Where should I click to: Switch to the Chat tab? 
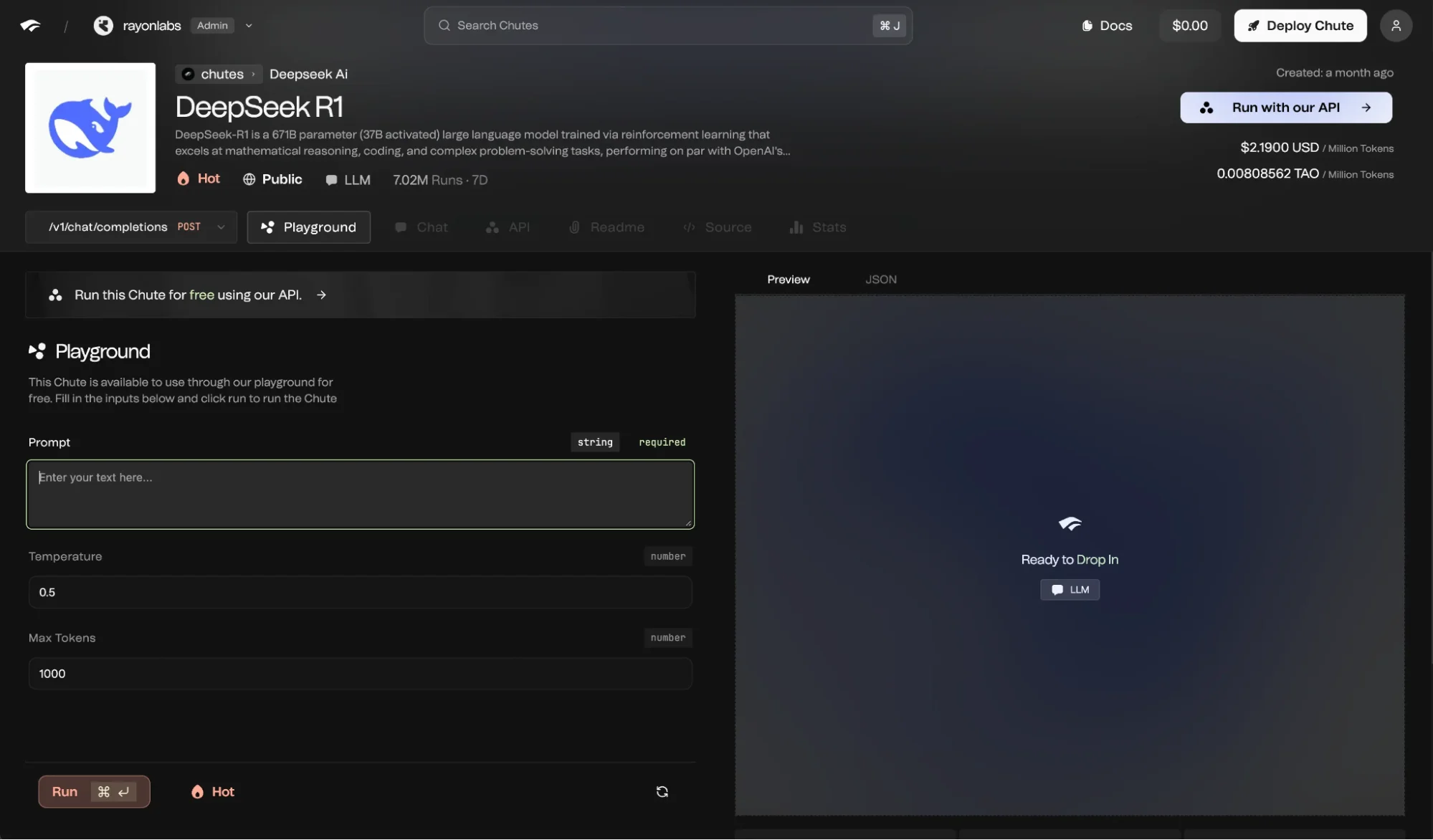pyautogui.click(x=422, y=227)
